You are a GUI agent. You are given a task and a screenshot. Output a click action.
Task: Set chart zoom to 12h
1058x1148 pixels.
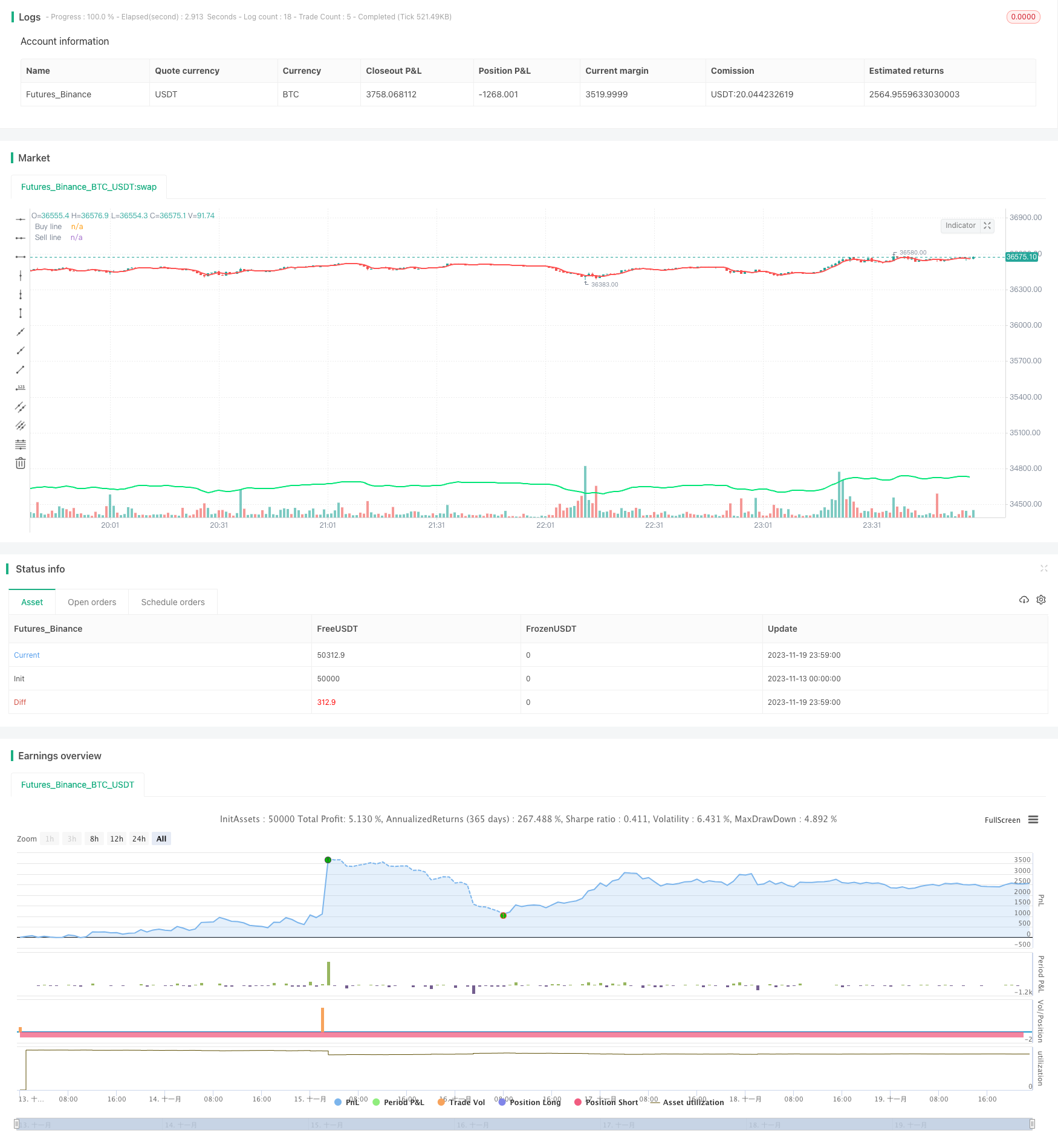click(117, 838)
